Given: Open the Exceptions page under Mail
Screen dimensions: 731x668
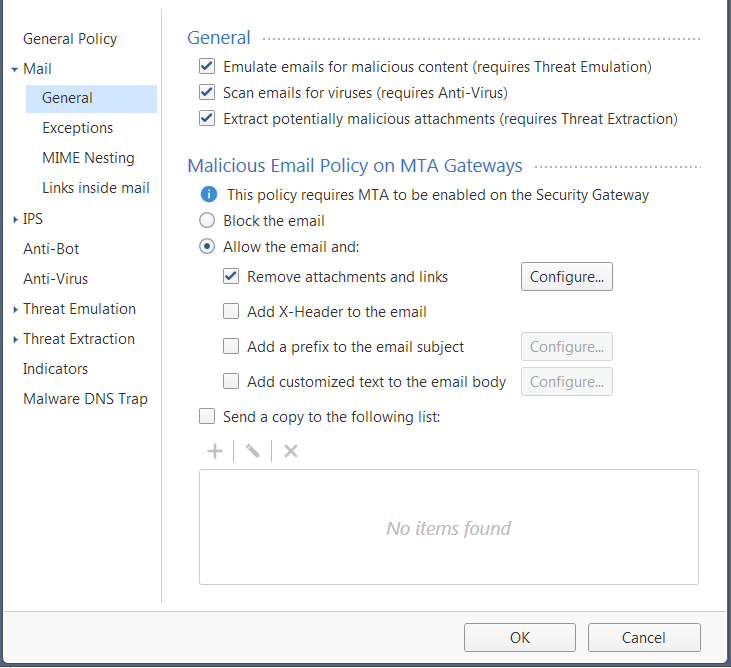Looking at the screenshot, I should point(77,128).
